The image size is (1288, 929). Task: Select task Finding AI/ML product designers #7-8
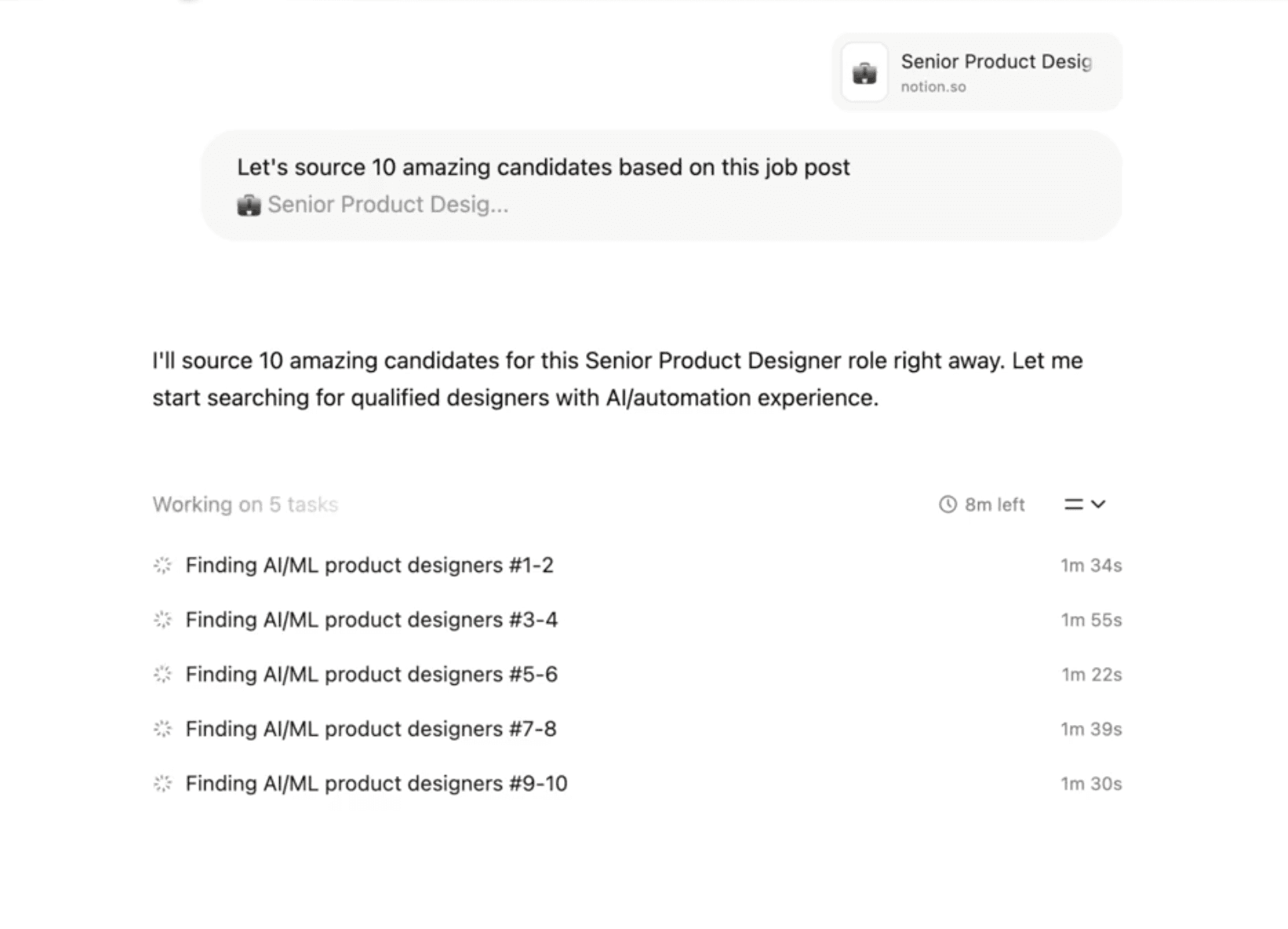tap(370, 729)
